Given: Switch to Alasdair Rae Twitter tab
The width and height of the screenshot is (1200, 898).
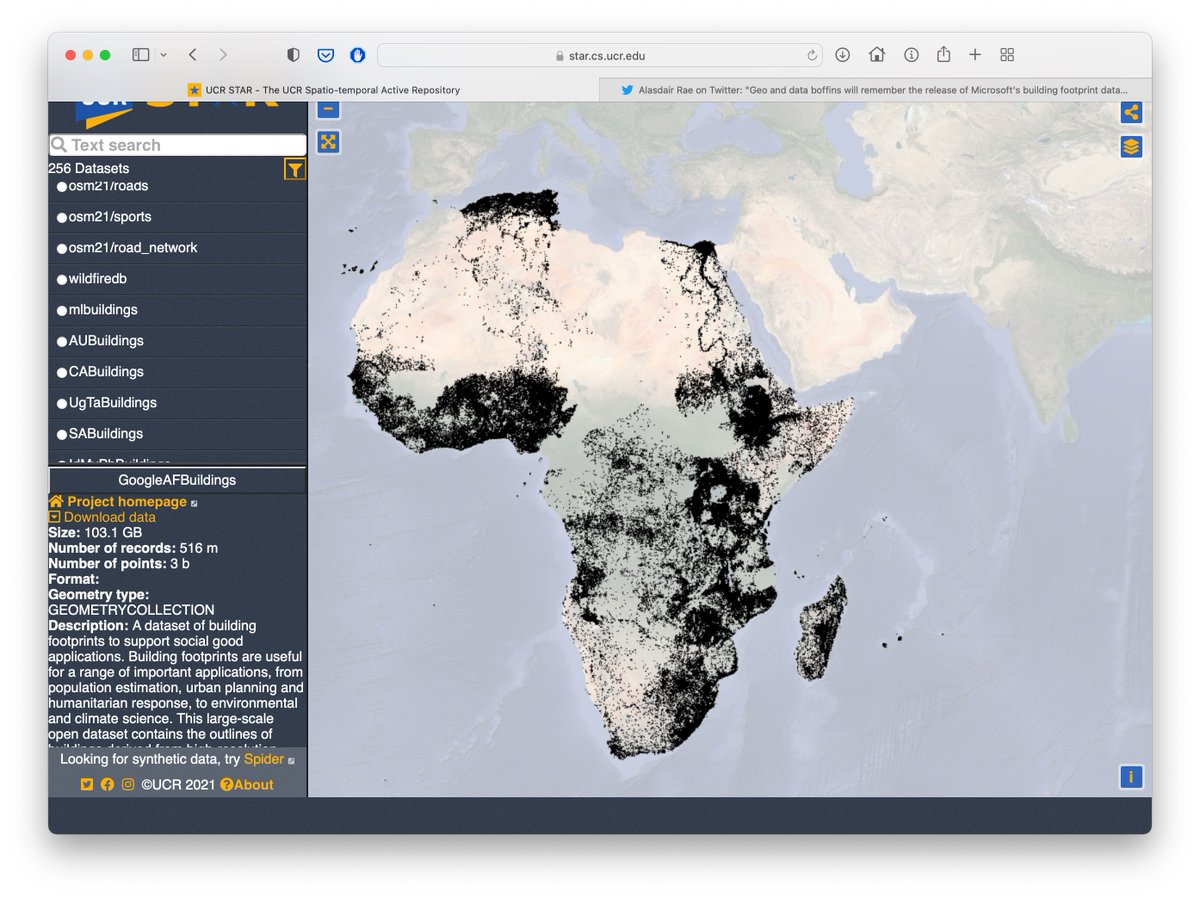Looking at the screenshot, I should [875, 89].
